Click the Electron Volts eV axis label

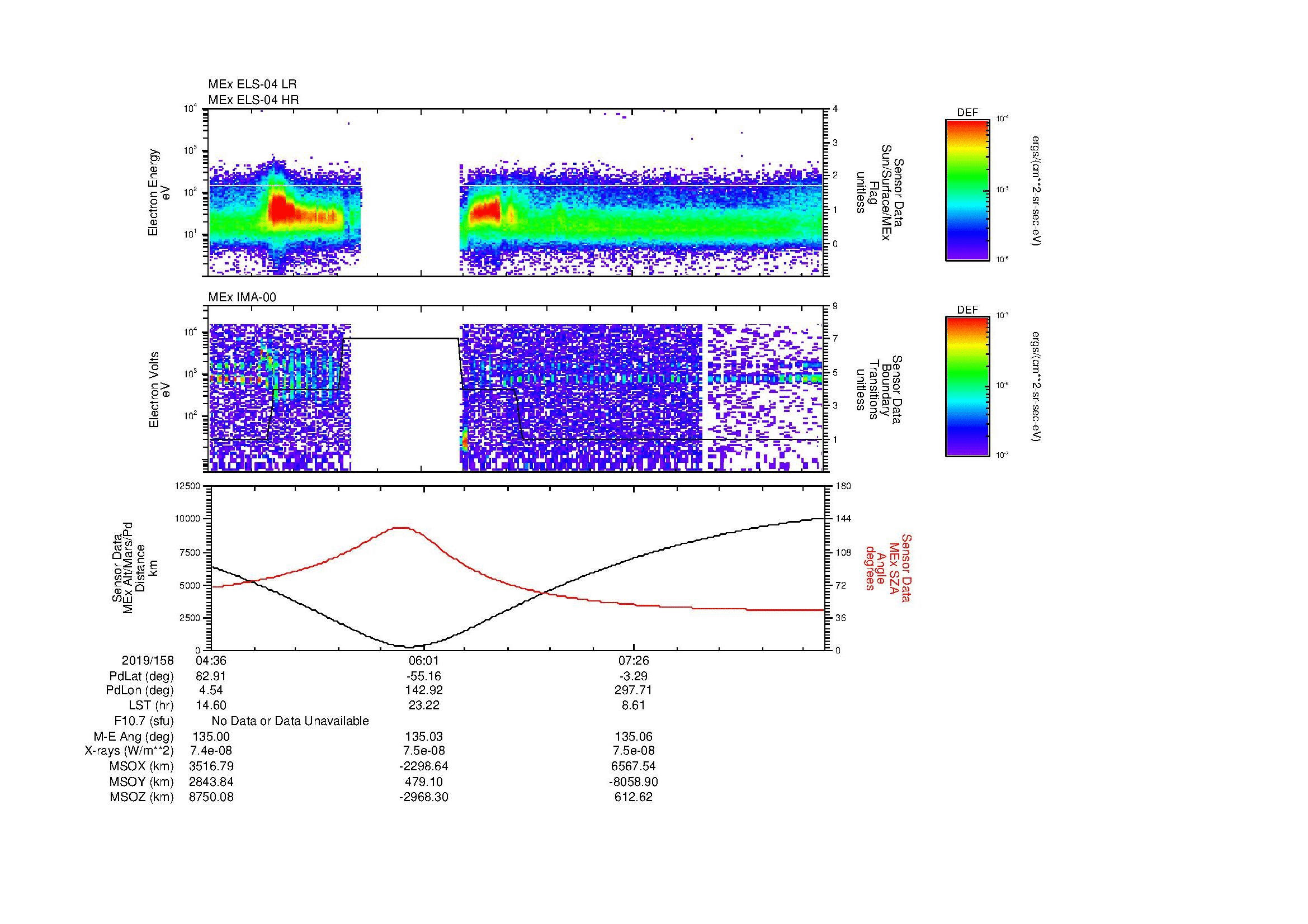(159, 390)
